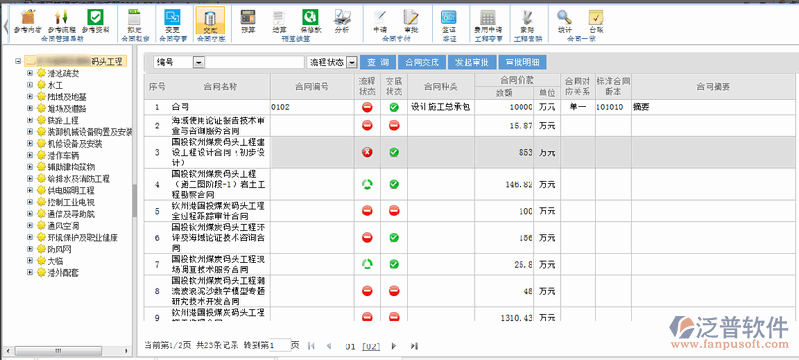
Task: Open the 编号 field dropdown
Action: click(199, 62)
